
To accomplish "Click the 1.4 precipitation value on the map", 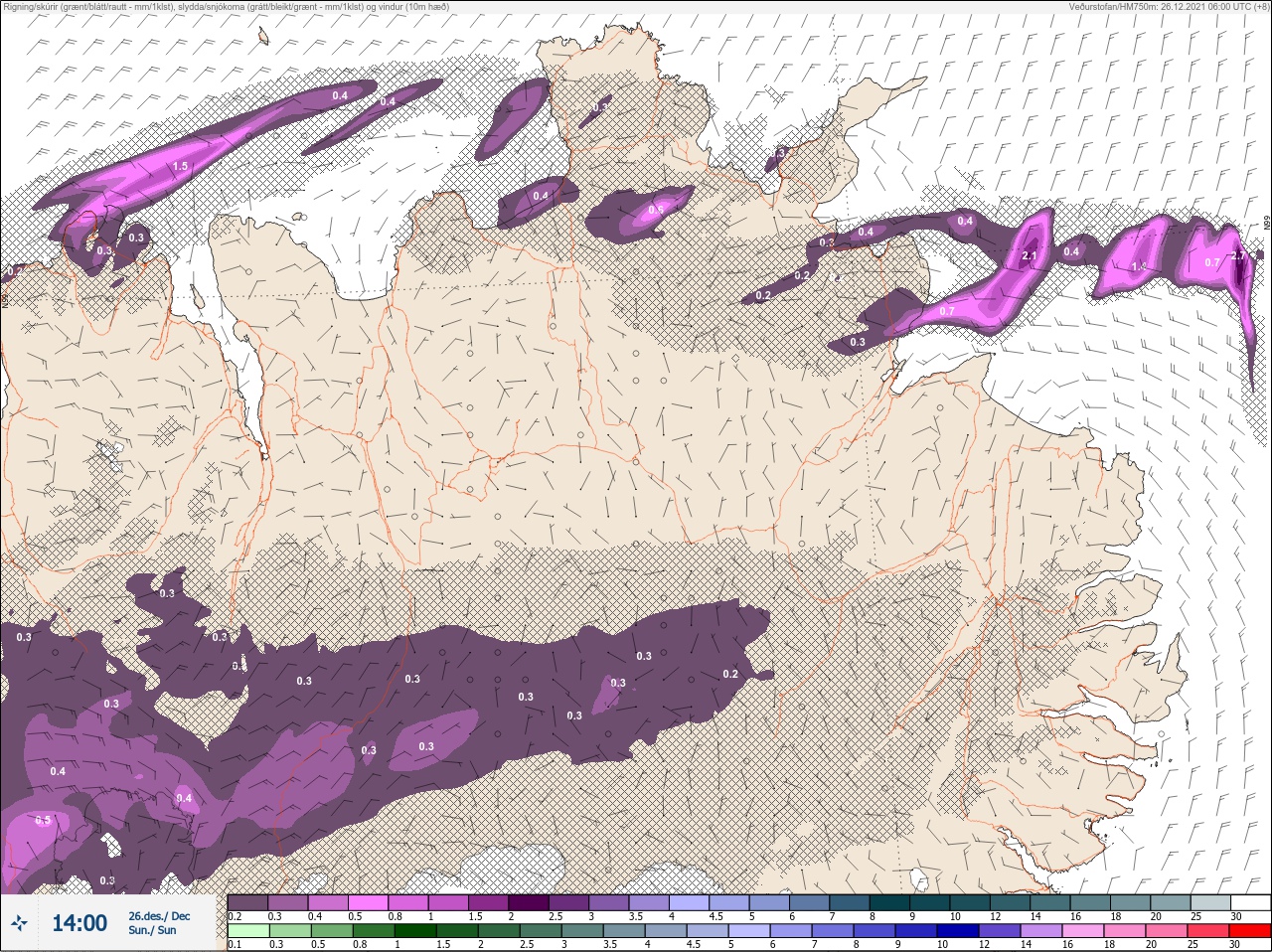I will click(x=1140, y=266).
